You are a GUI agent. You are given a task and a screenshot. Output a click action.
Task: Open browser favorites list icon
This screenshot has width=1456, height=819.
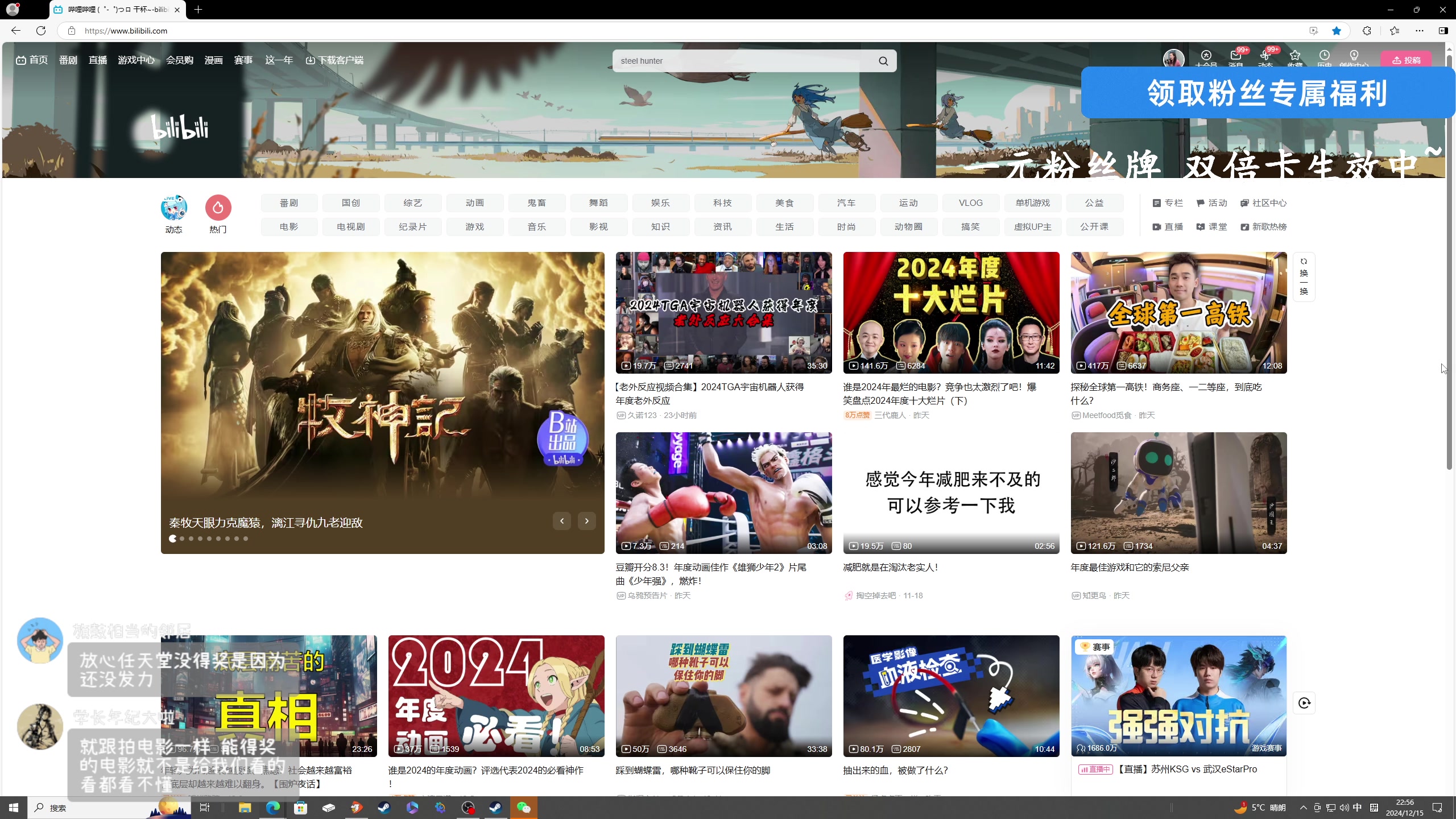tap(1394, 31)
